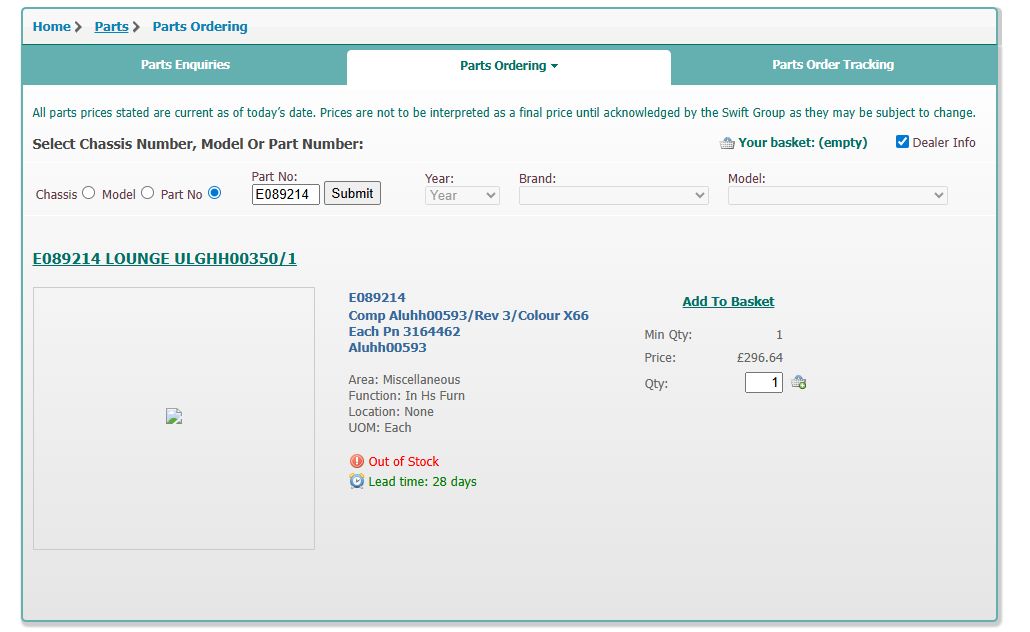Focus the Part No input field
This screenshot has height=632, width=1030.
click(x=286, y=194)
